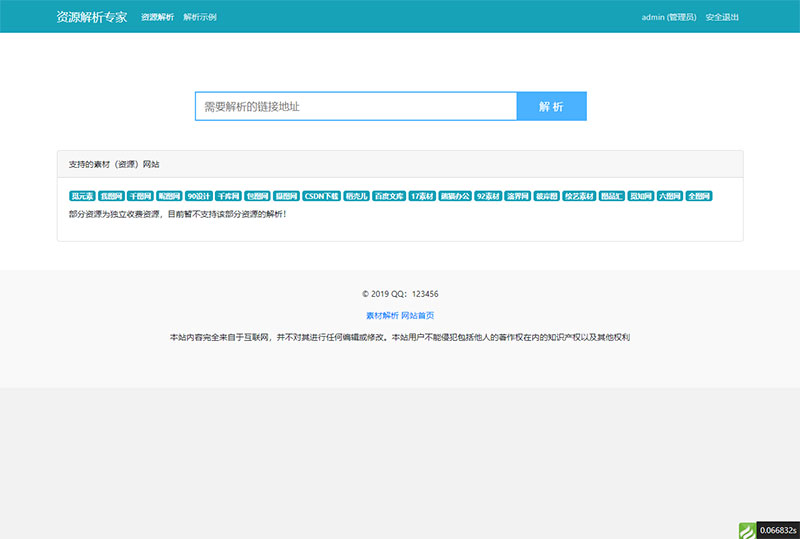Open the 素材解析 footer link
The width and height of the screenshot is (800, 539).
[382, 315]
